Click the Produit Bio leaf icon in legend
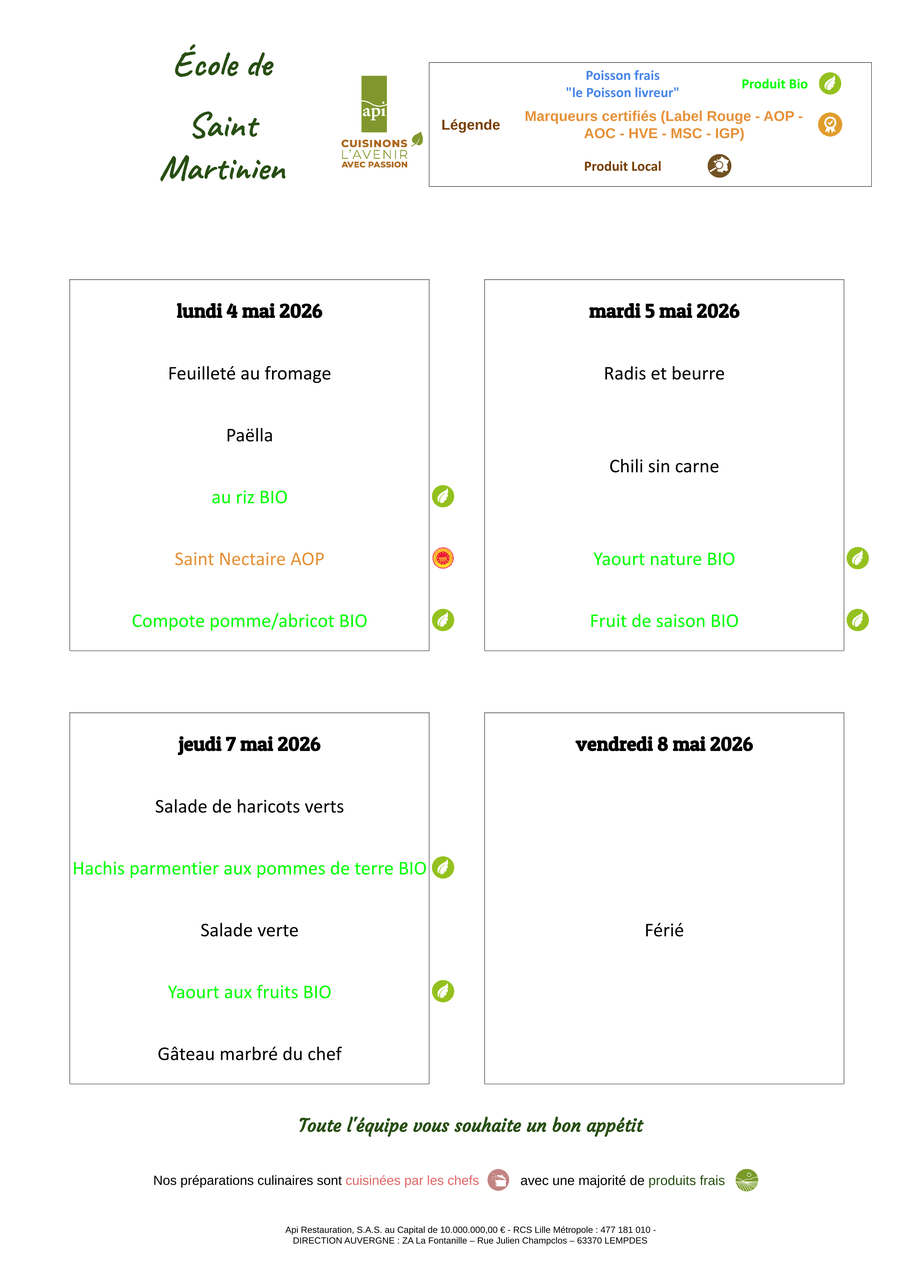The image size is (900, 1273). pos(830,84)
